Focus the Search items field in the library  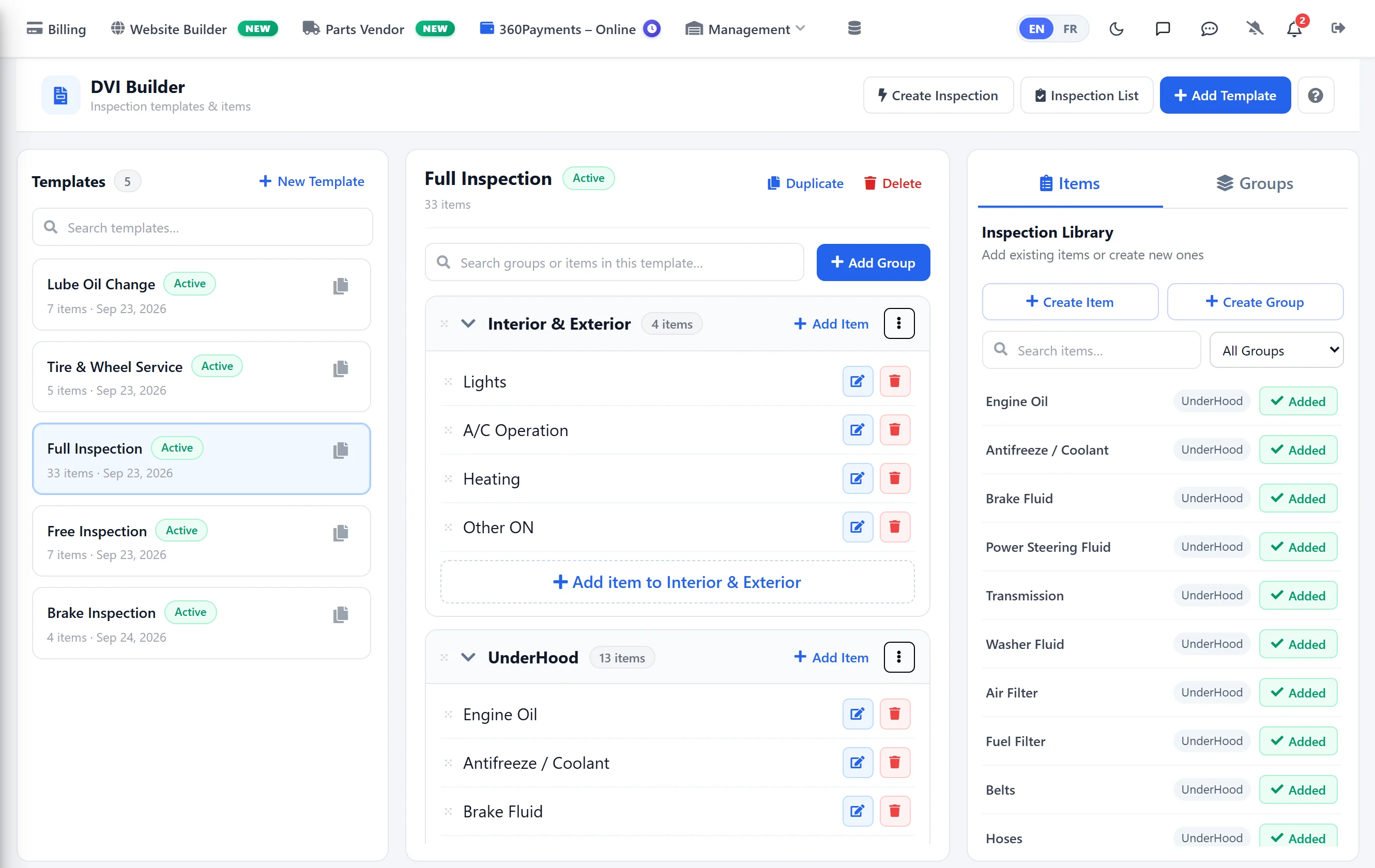(x=1091, y=350)
